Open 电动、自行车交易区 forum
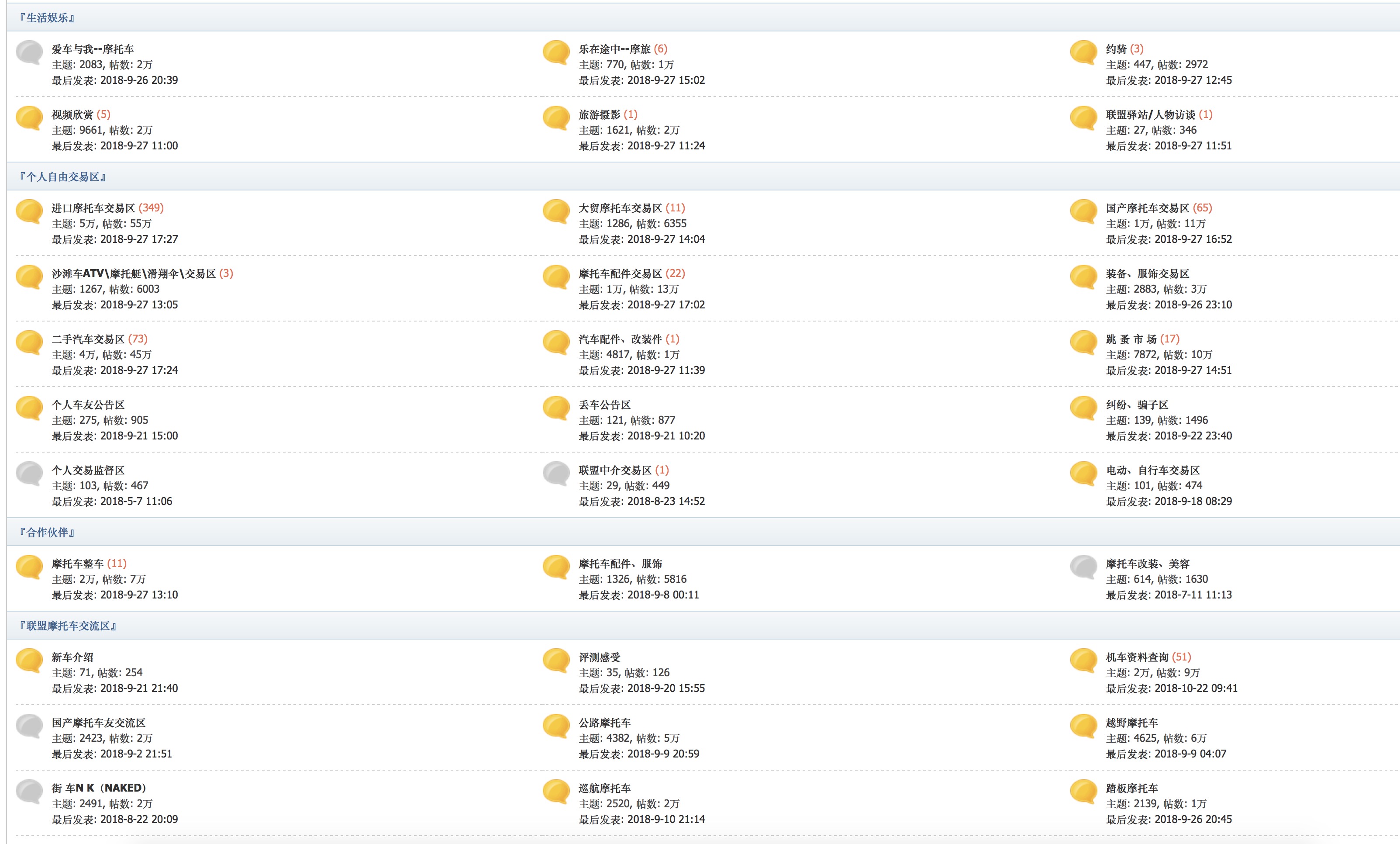 (x=1152, y=470)
